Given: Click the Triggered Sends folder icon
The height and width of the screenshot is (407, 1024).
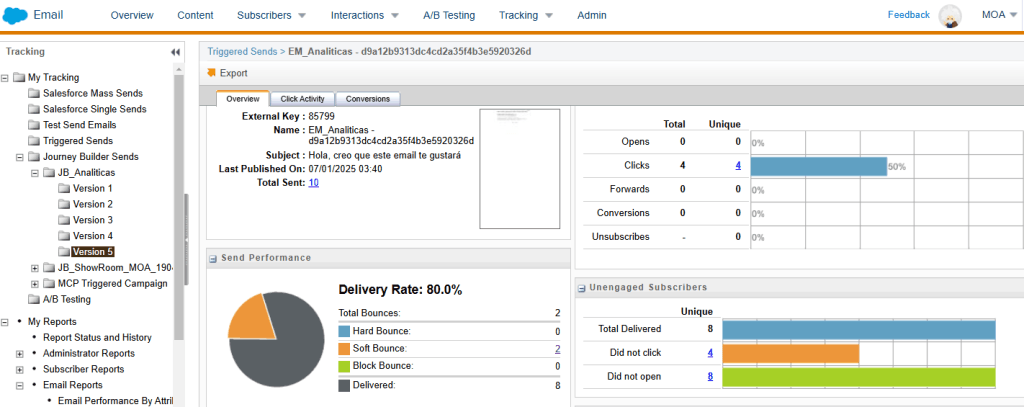Looking at the screenshot, I should click(34, 141).
